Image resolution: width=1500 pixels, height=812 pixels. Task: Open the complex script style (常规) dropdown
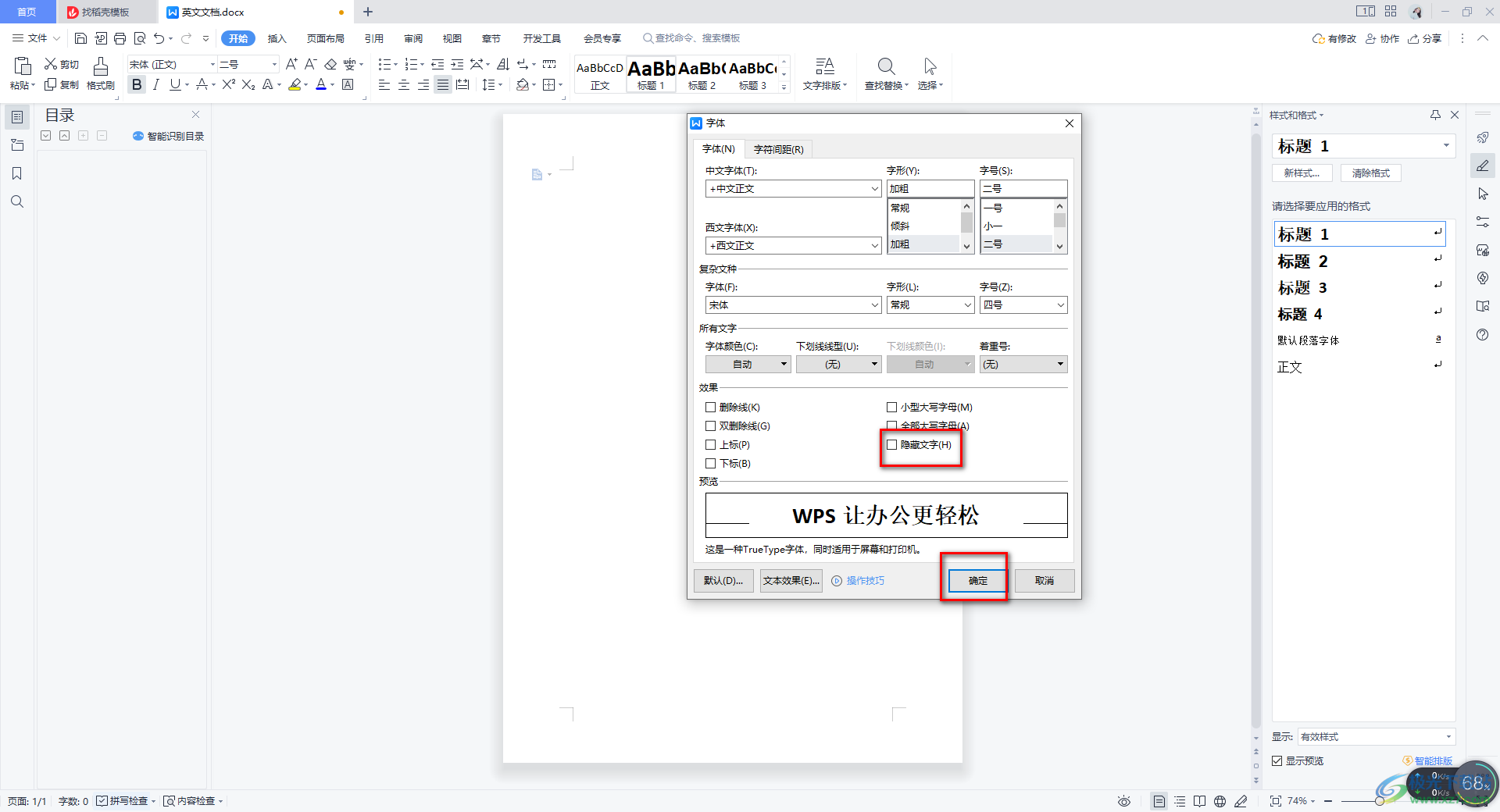(x=930, y=305)
